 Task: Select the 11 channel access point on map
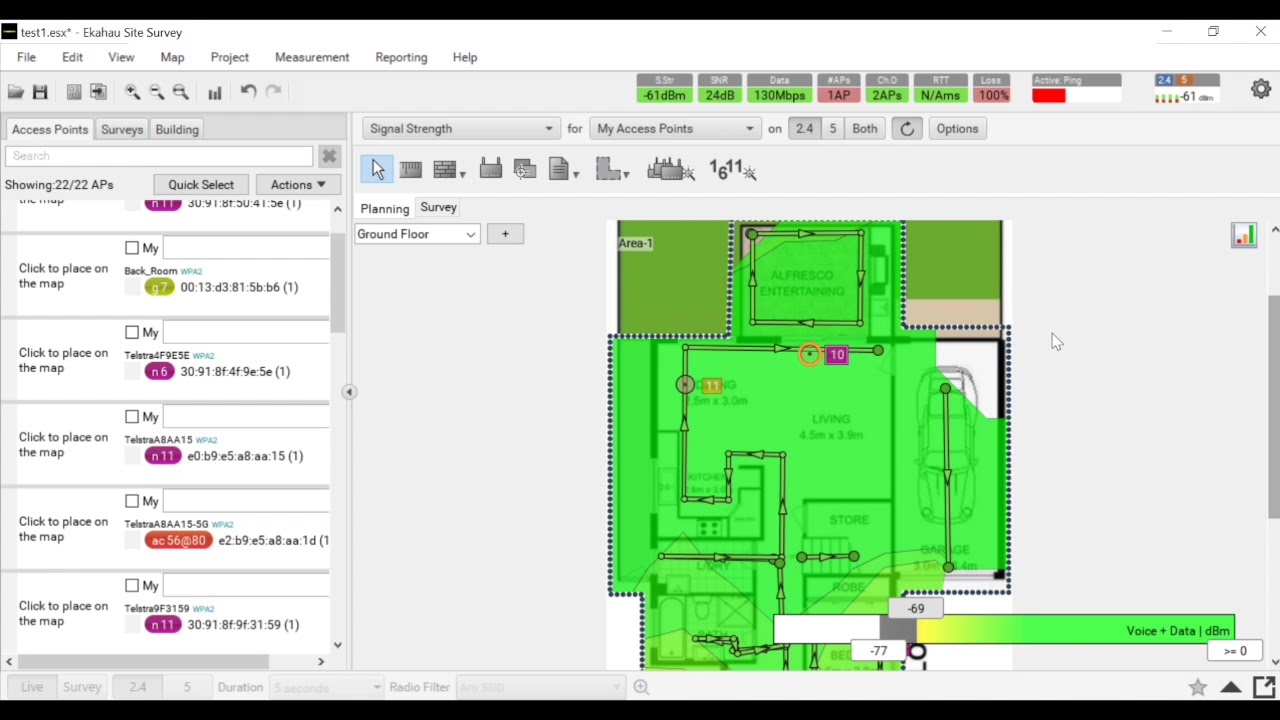click(x=711, y=385)
